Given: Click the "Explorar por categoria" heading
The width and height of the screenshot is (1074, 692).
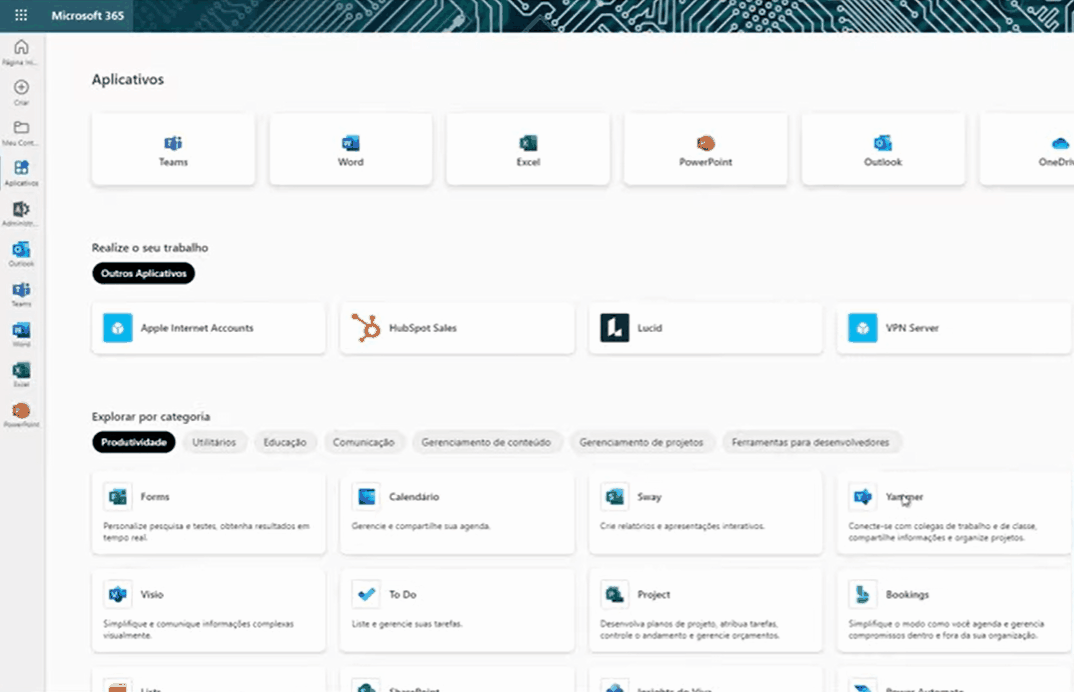Looking at the screenshot, I should click(151, 417).
